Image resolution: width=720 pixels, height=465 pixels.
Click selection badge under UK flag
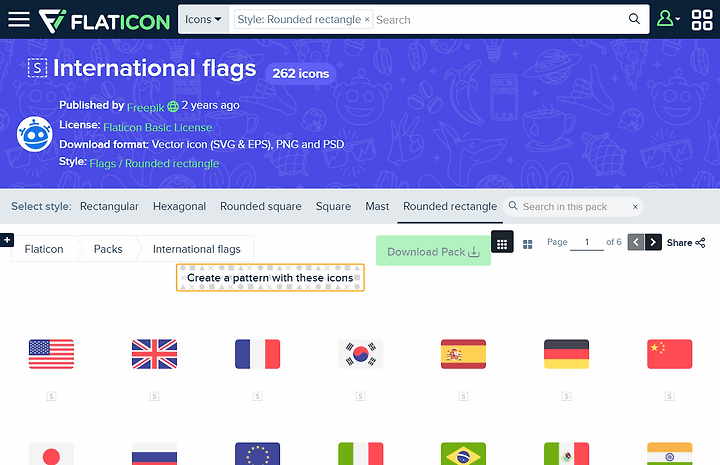[x=154, y=396]
